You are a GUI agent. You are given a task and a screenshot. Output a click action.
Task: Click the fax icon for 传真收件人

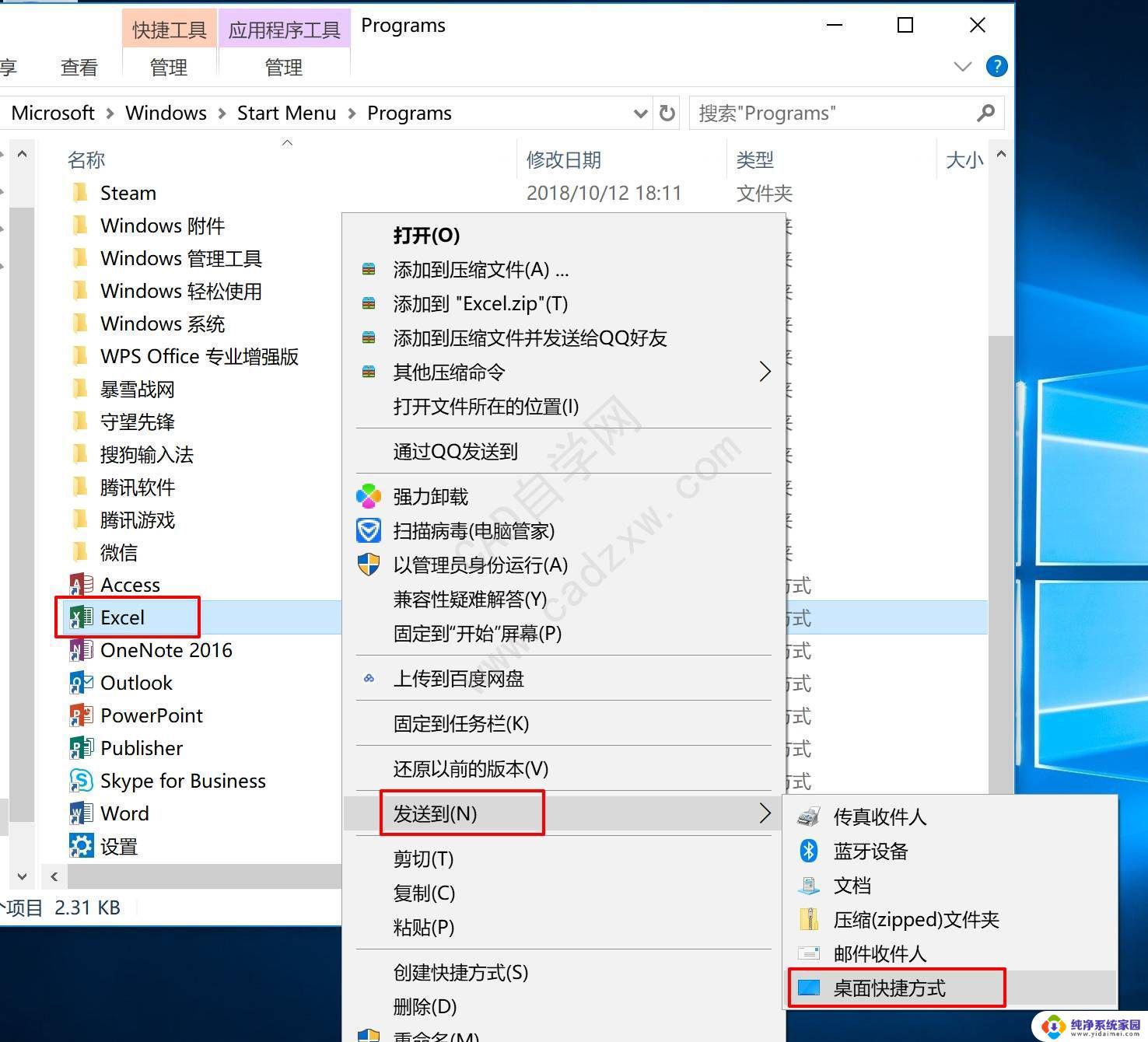point(809,816)
